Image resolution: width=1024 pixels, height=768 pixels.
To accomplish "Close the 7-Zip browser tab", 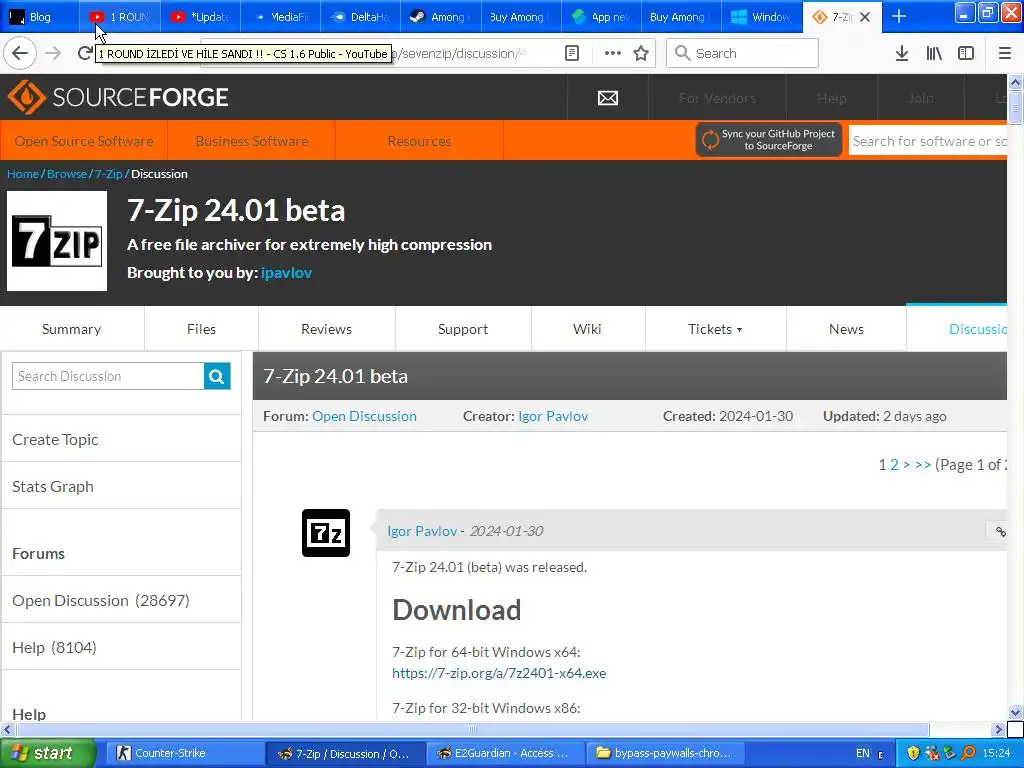I will click(865, 17).
